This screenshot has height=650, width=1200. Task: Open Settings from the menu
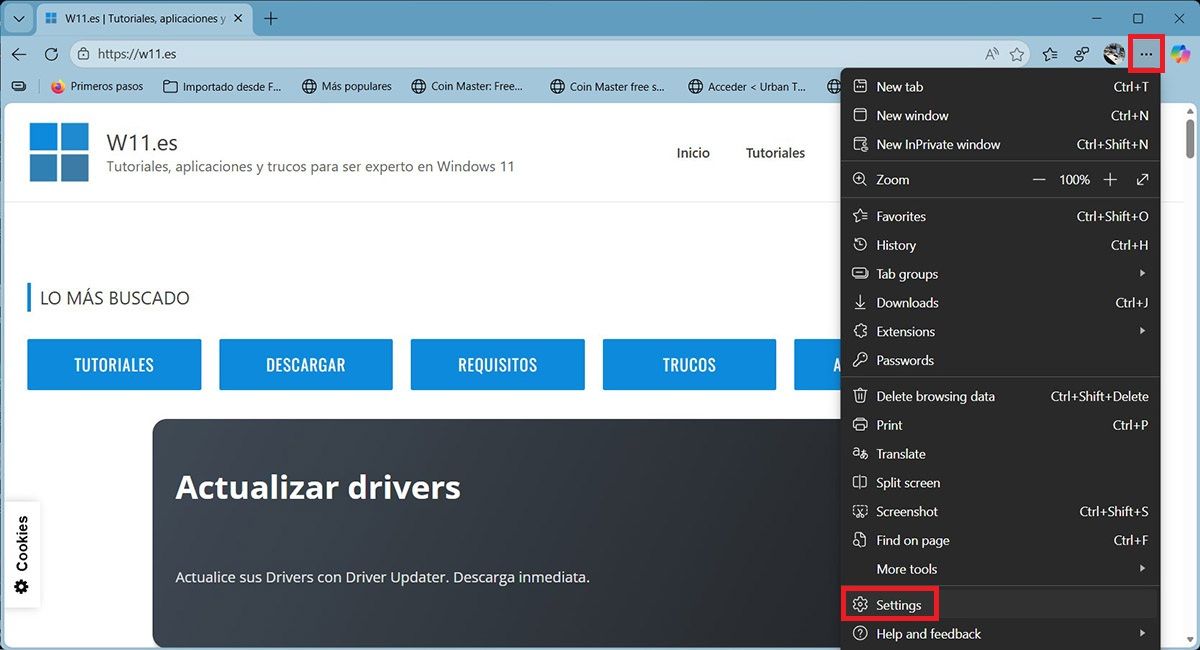click(898, 605)
